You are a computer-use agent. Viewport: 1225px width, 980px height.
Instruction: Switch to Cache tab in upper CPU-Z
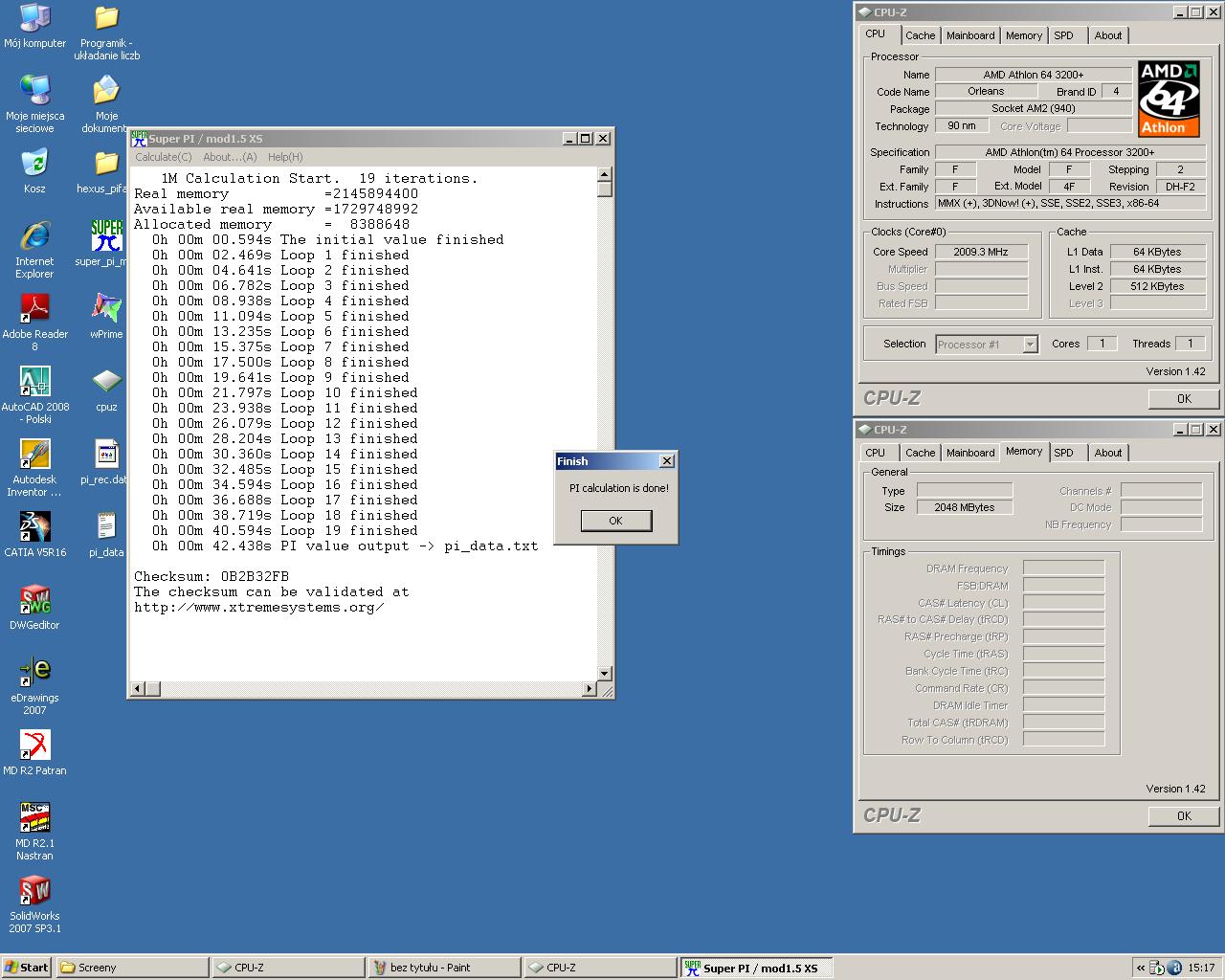click(x=920, y=35)
